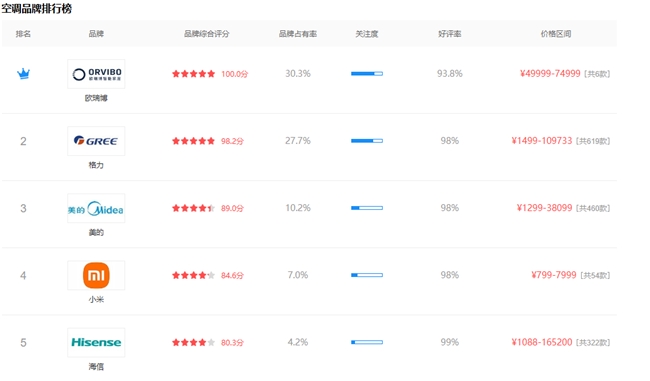Click the 关注度 column header
This screenshot has width=650, height=381.
367,34
